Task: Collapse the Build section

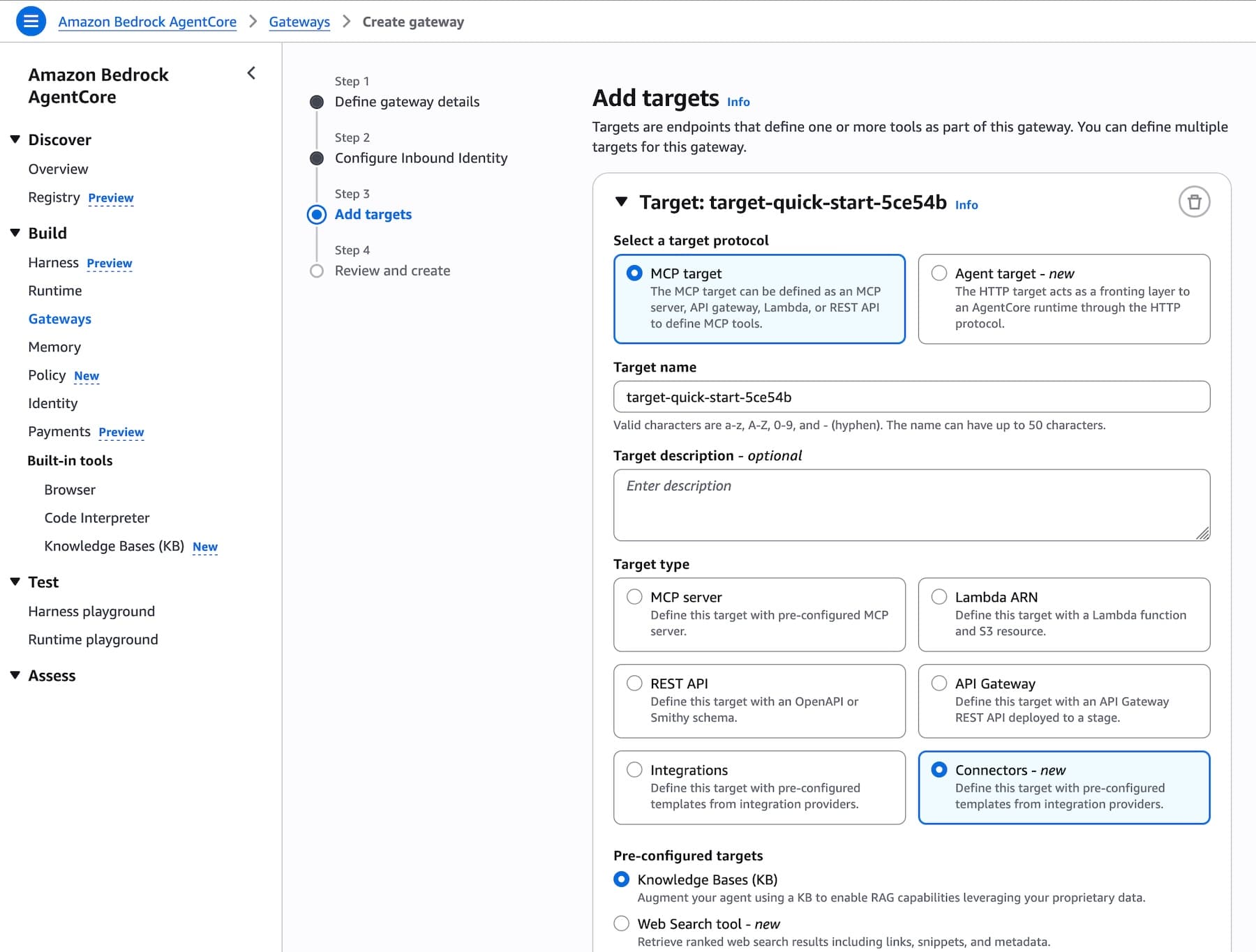Action: 15,233
